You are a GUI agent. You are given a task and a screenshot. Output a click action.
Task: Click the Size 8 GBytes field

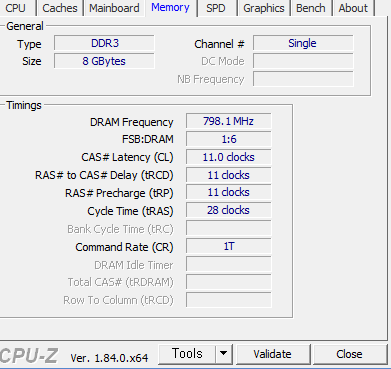104,61
